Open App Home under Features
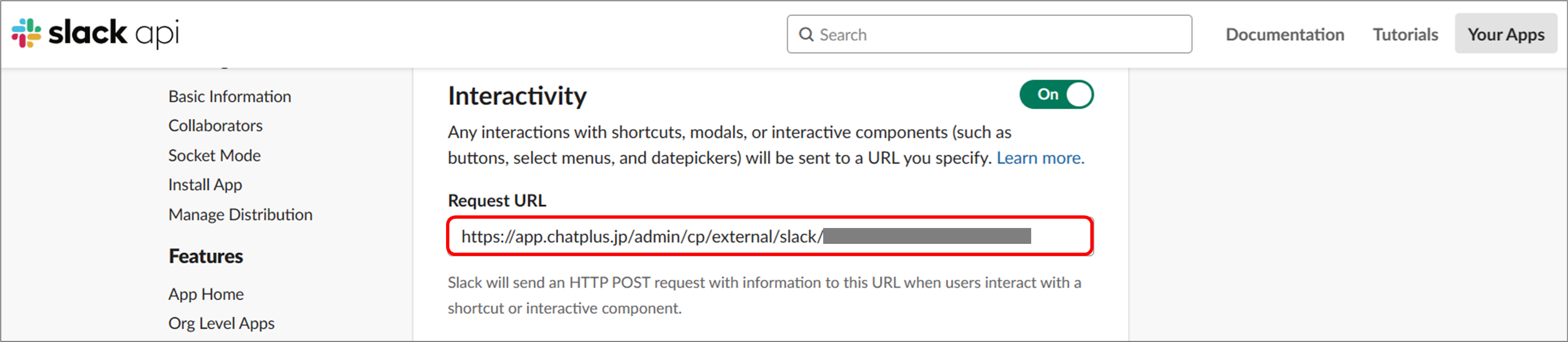The width and height of the screenshot is (1568, 342). [x=206, y=294]
